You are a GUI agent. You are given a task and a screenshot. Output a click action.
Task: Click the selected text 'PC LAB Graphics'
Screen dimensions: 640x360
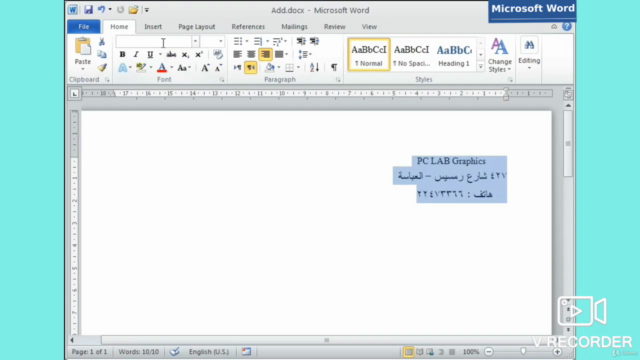tap(451, 161)
